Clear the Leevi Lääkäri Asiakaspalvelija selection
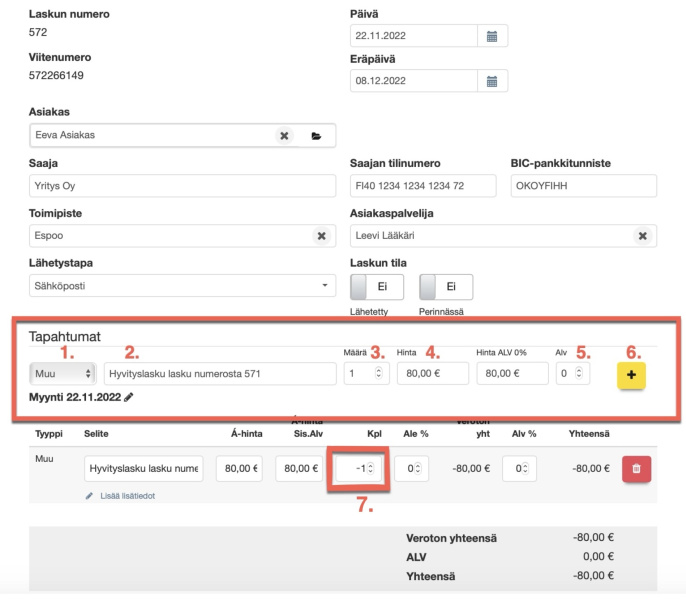This screenshot has height=599, width=686. coord(642,236)
